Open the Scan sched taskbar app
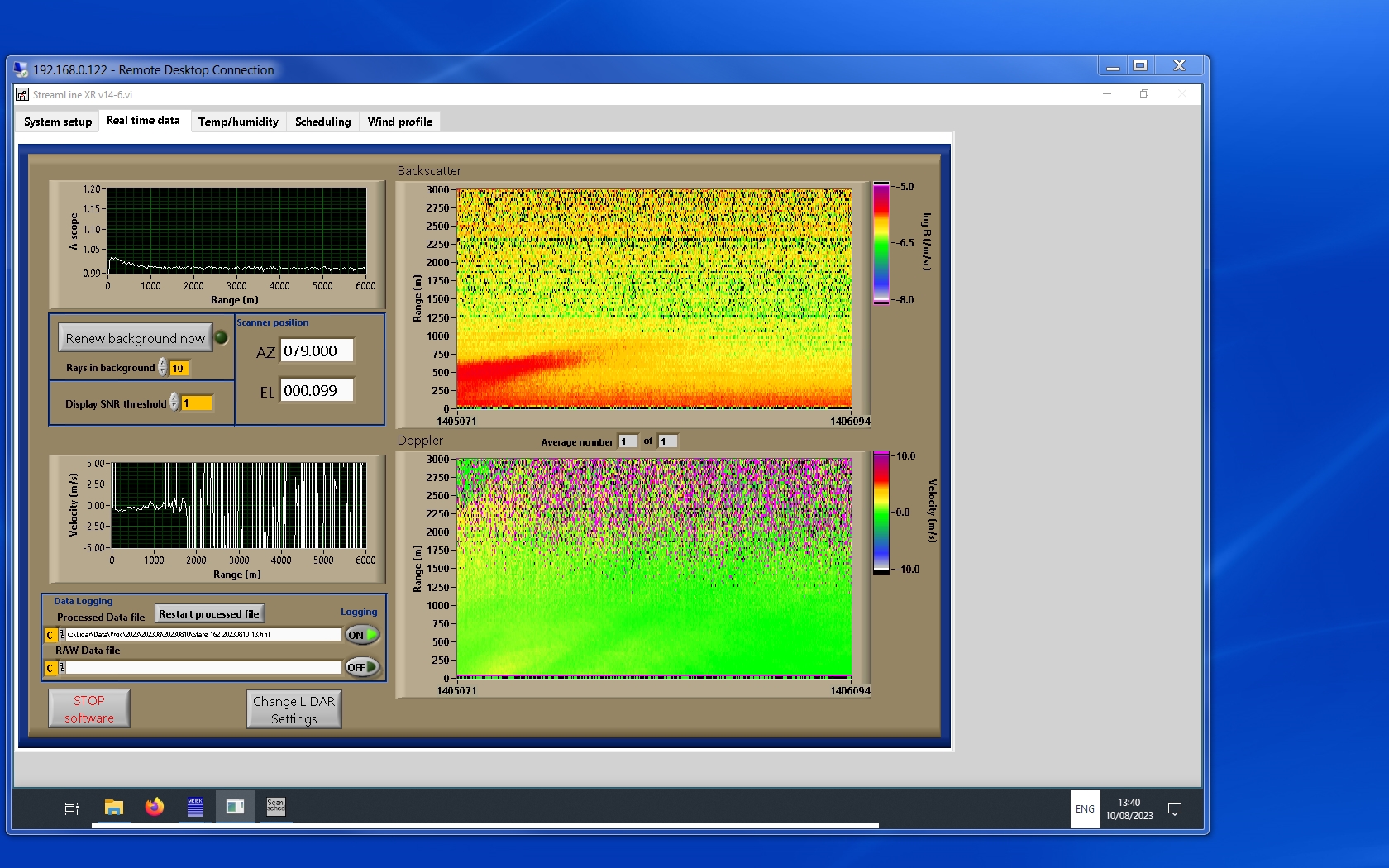The height and width of the screenshot is (868, 1389). coord(275,807)
